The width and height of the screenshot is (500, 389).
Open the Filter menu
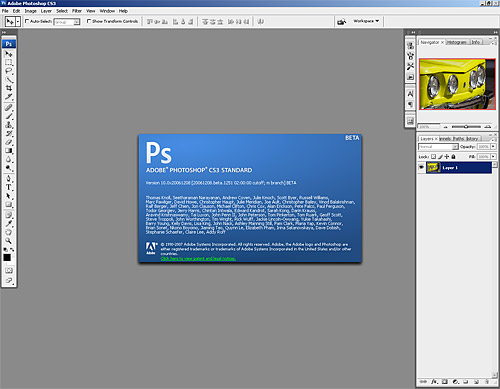click(x=77, y=11)
